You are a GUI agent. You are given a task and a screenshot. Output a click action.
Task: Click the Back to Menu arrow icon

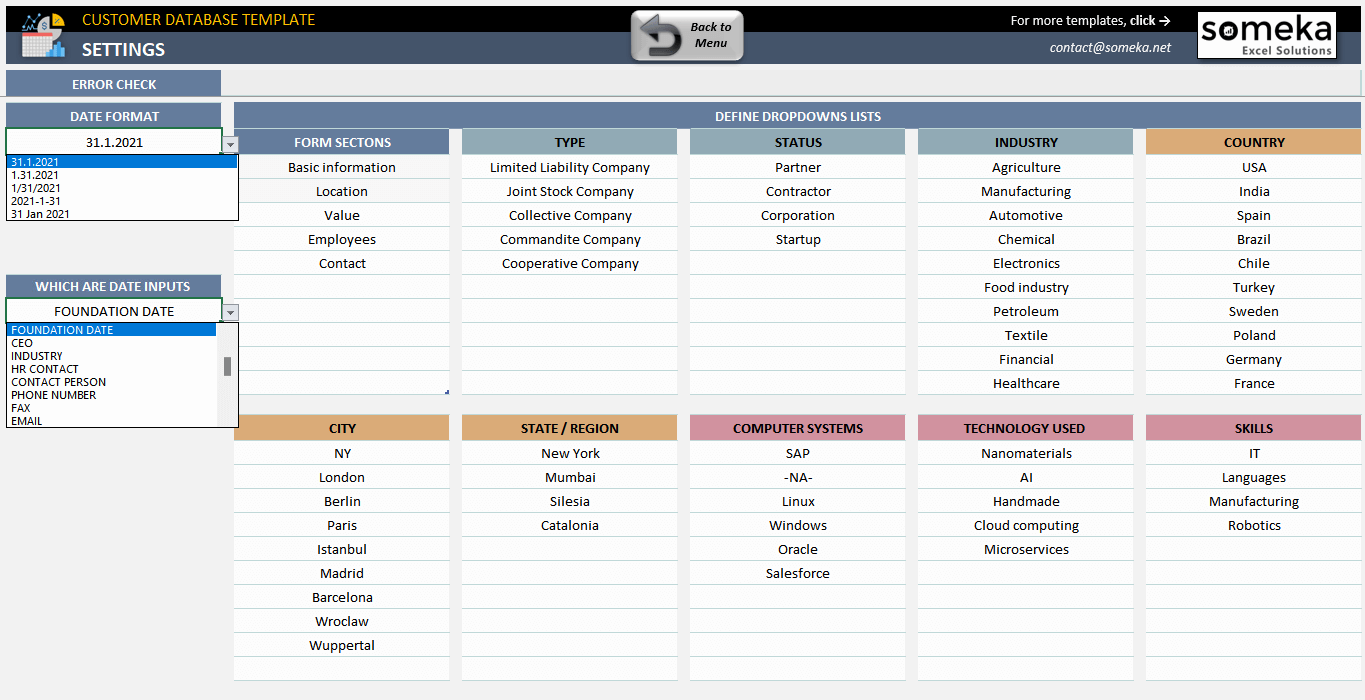[661, 33]
